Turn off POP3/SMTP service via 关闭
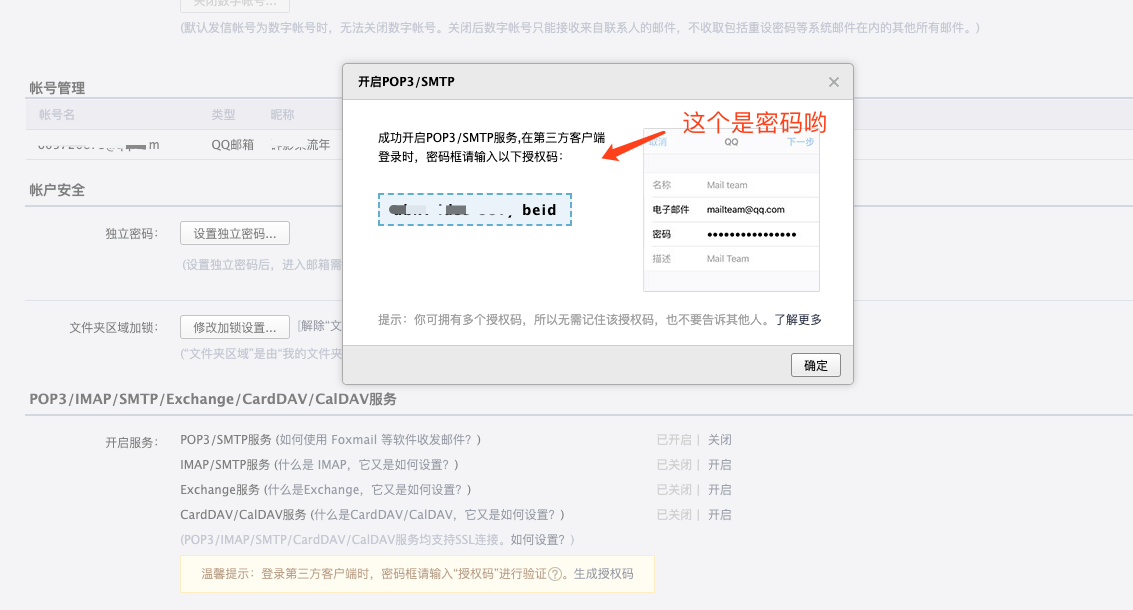This screenshot has height=610, width=1133. pyautogui.click(x=719, y=439)
